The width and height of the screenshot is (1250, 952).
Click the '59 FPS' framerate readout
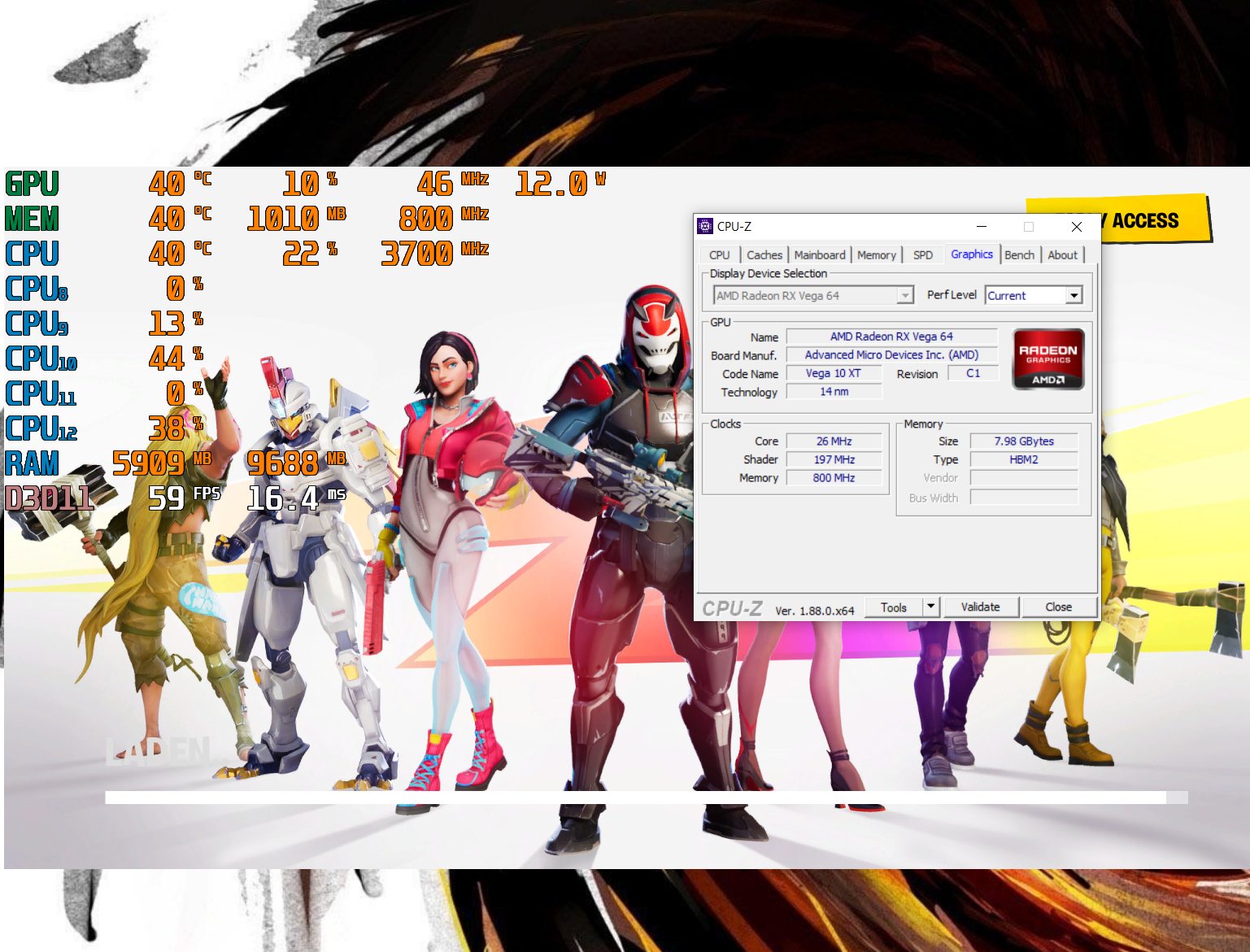pos(185,498)
